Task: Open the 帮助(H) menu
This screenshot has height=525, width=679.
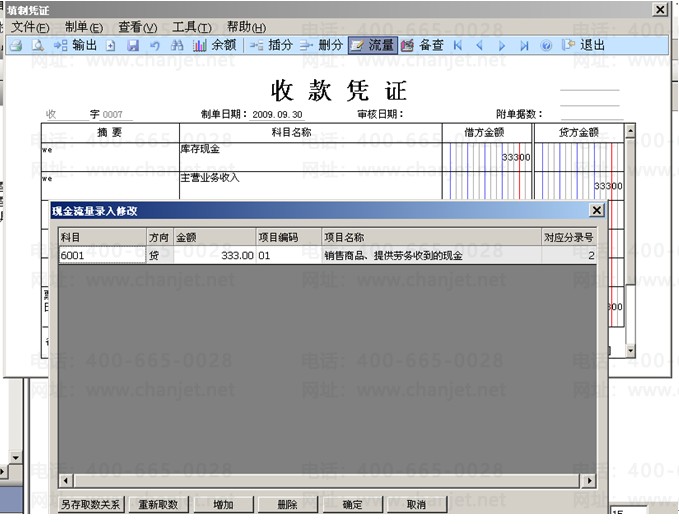Action: pyautogui.click(x=246, y=27)
